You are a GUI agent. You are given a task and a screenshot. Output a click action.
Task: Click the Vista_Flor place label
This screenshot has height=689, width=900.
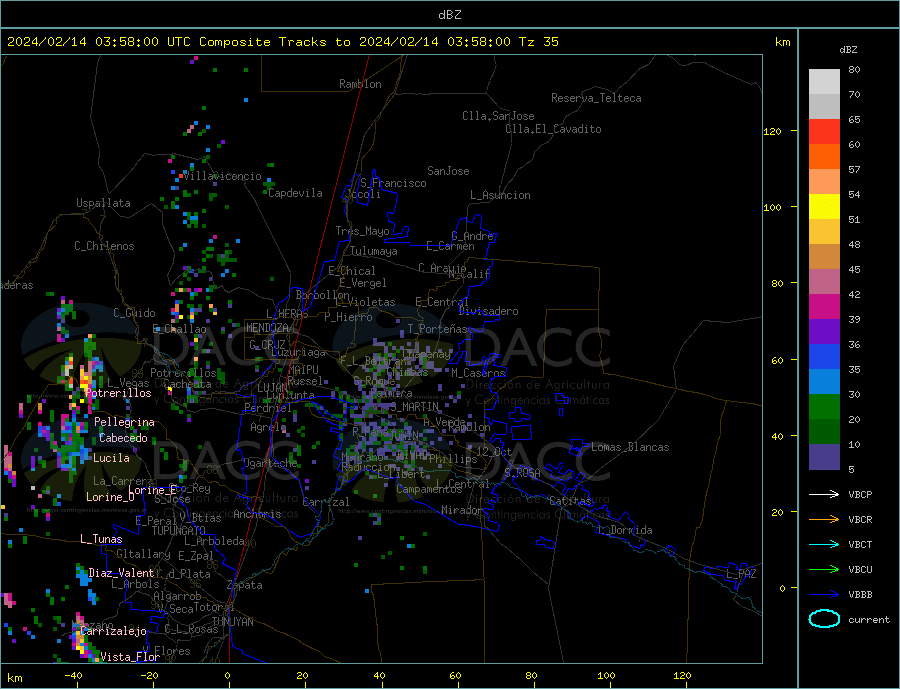130,657
